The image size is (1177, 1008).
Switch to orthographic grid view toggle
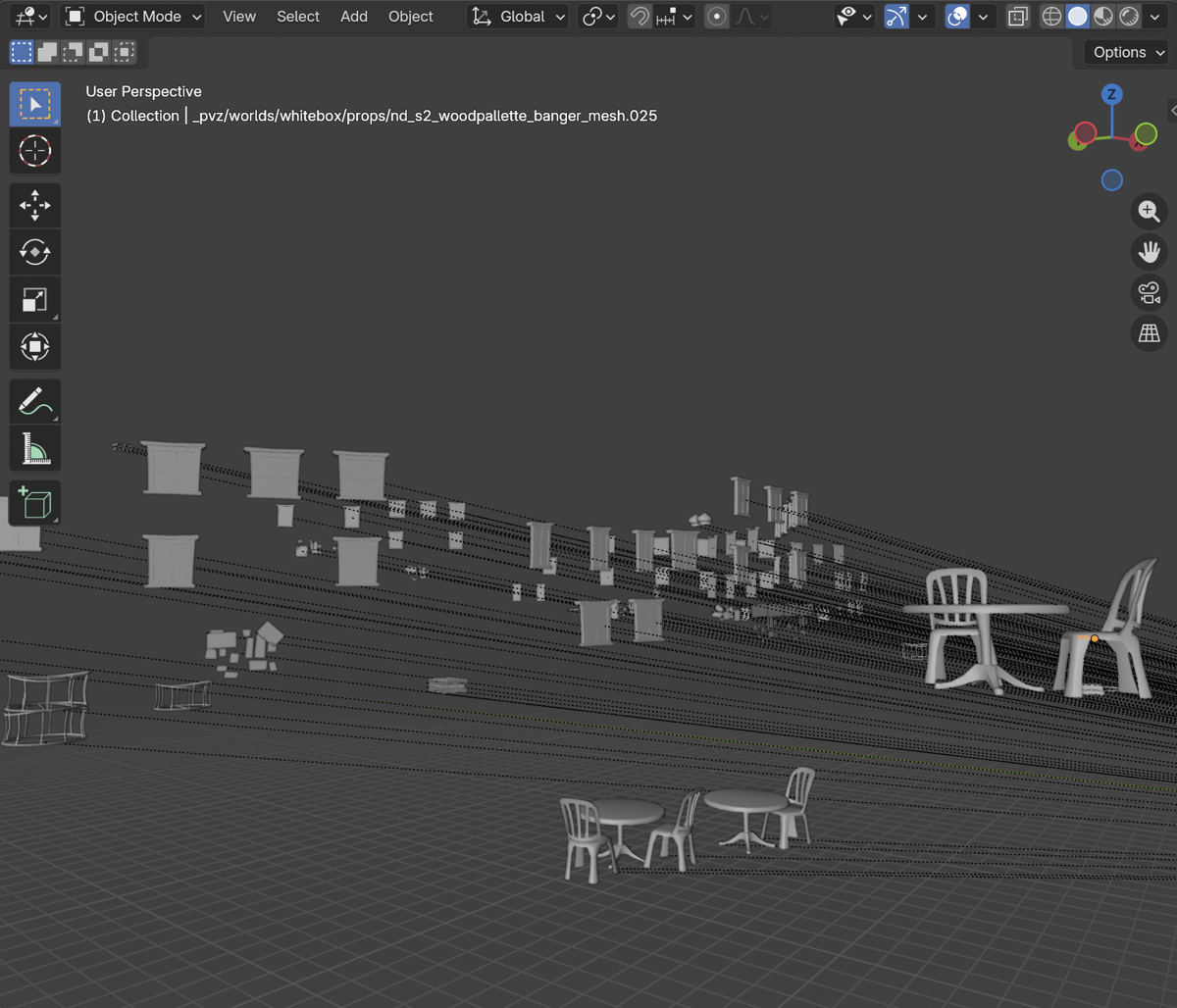(x=1149, y=333)
